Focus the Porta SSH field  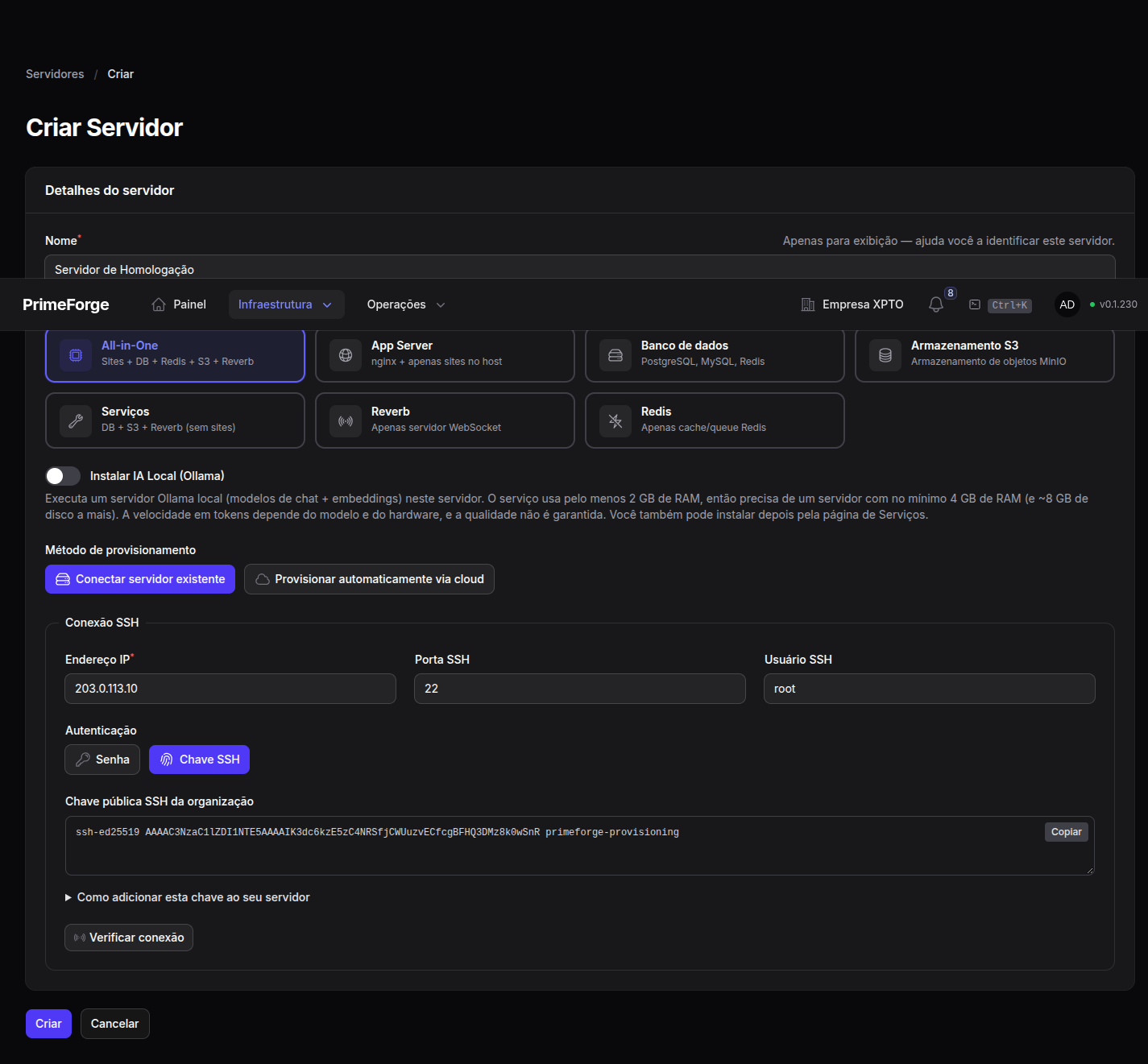click(x=580, y=689)
